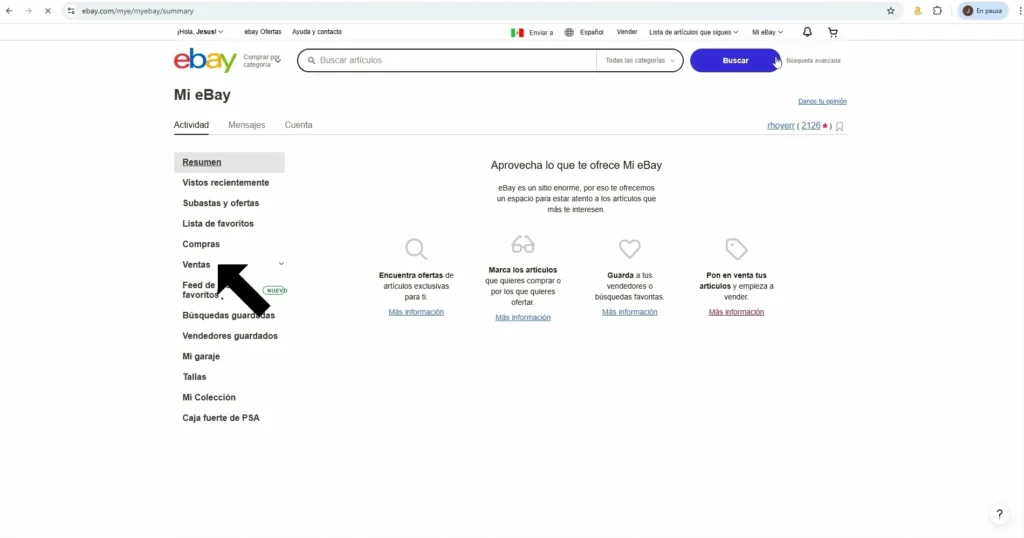Stop loading the page with browser X
The width and height of the screenshot is (1024, 538).
coord(47,10)
